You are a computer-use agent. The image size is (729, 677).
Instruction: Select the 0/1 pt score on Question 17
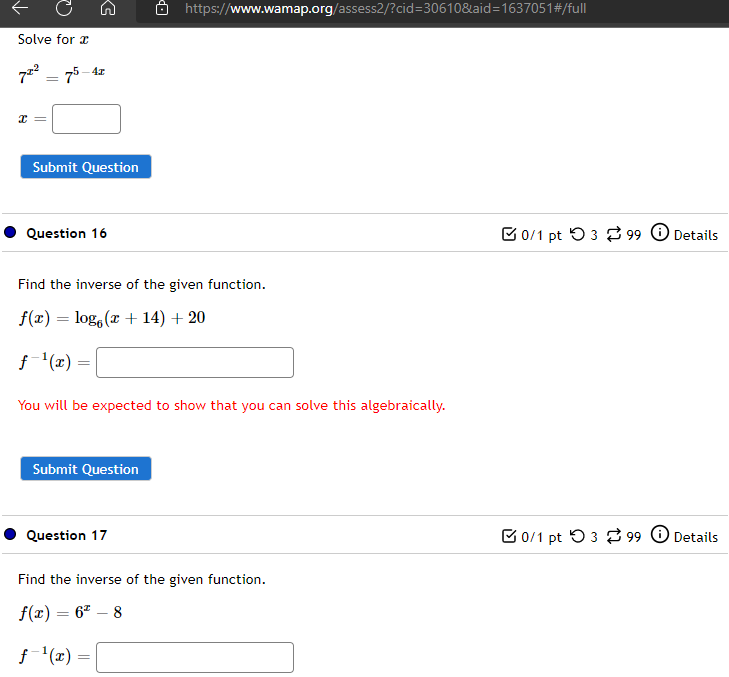(541, 538)
